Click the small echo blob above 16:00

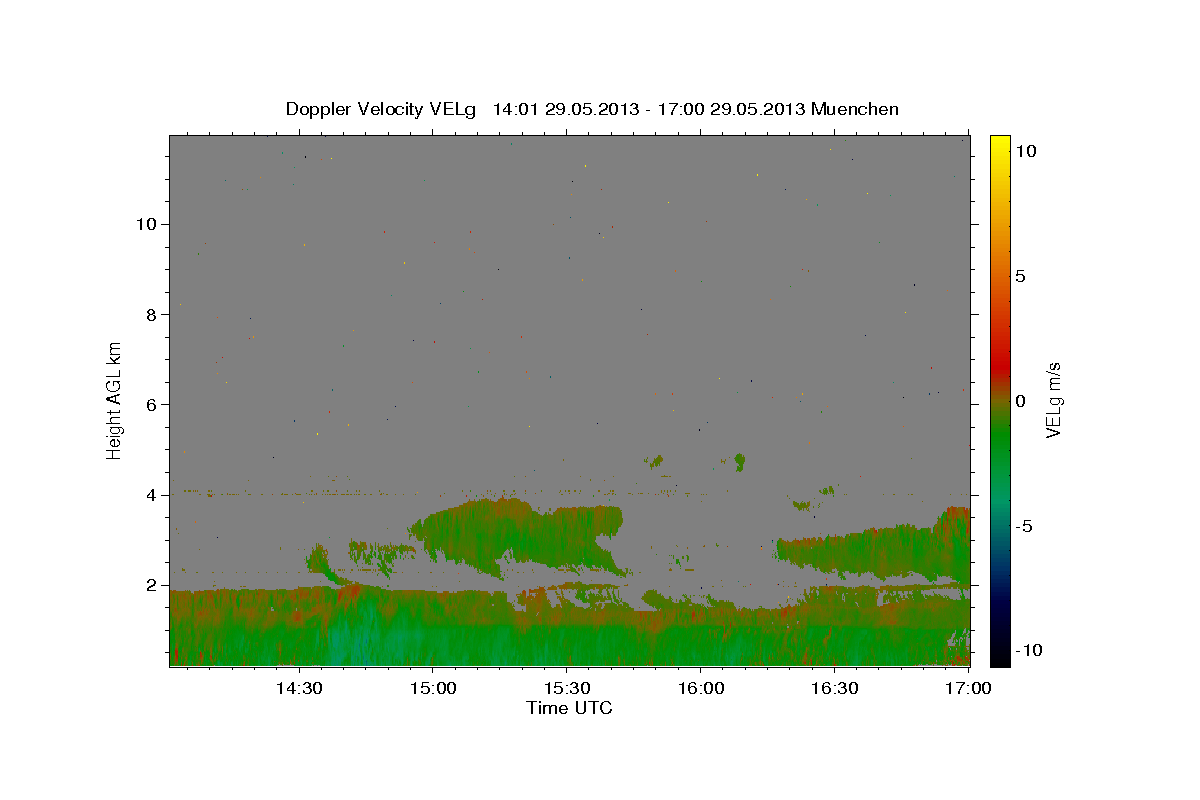(x=740, y=461)
